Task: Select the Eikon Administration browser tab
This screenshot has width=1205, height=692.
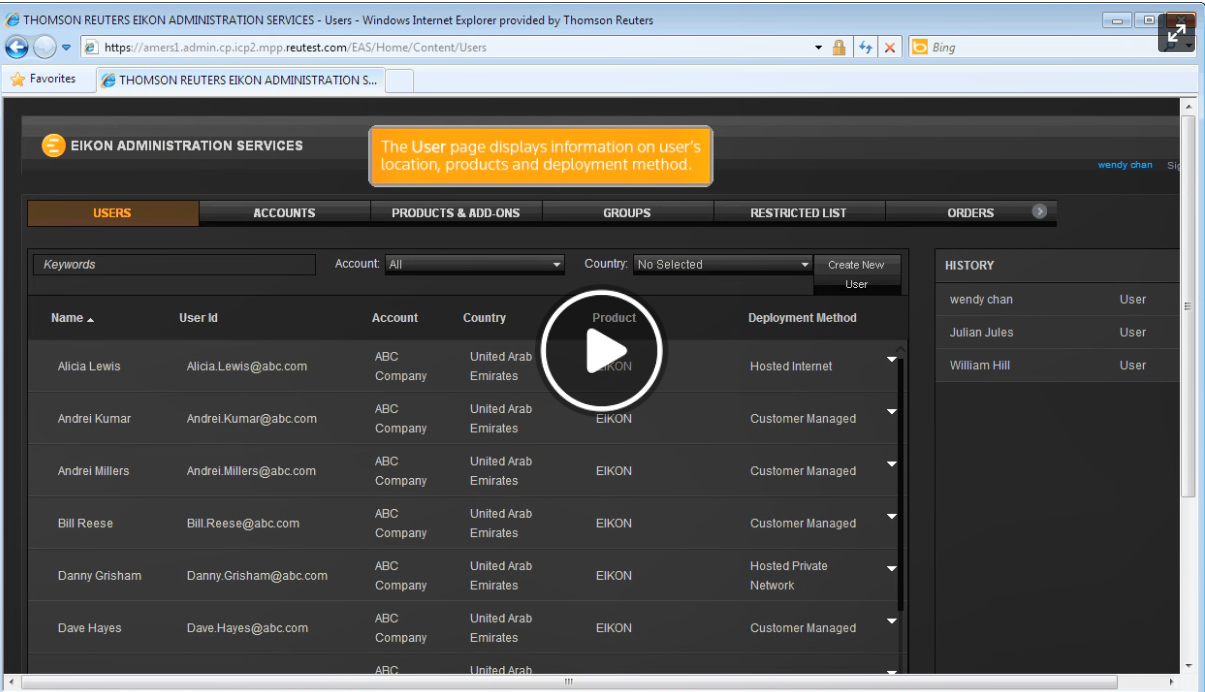Action: point(240,80)
